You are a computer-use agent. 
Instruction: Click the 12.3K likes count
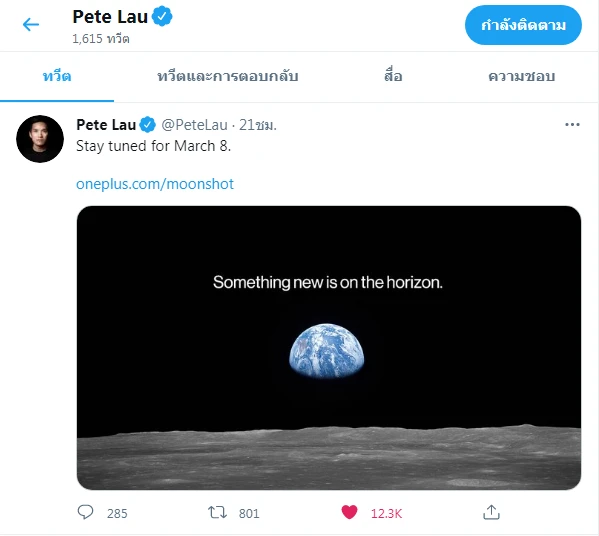(386, 513)
